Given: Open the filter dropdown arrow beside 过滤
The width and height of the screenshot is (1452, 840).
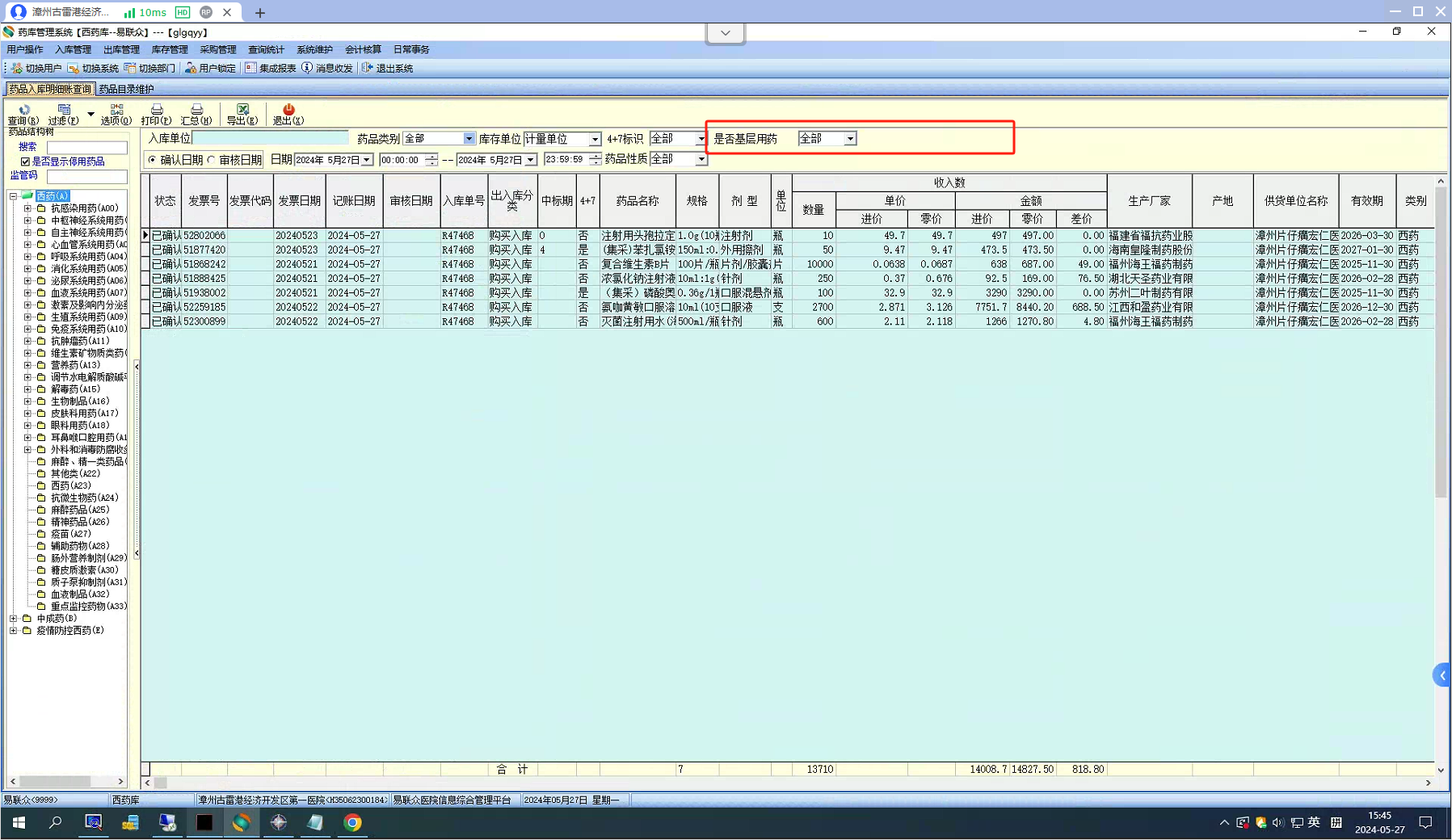Looking at the screenshot, I should pos(90,114).
